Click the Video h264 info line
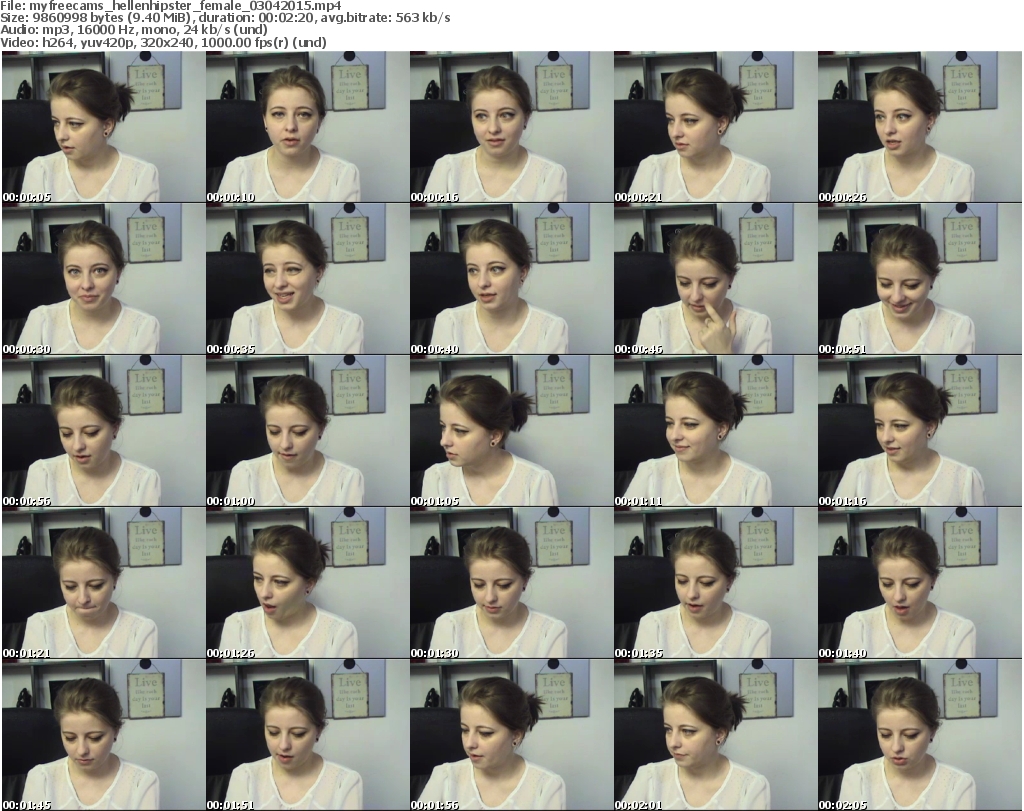Screen dimensions: 1024x811 click(164, 43)
